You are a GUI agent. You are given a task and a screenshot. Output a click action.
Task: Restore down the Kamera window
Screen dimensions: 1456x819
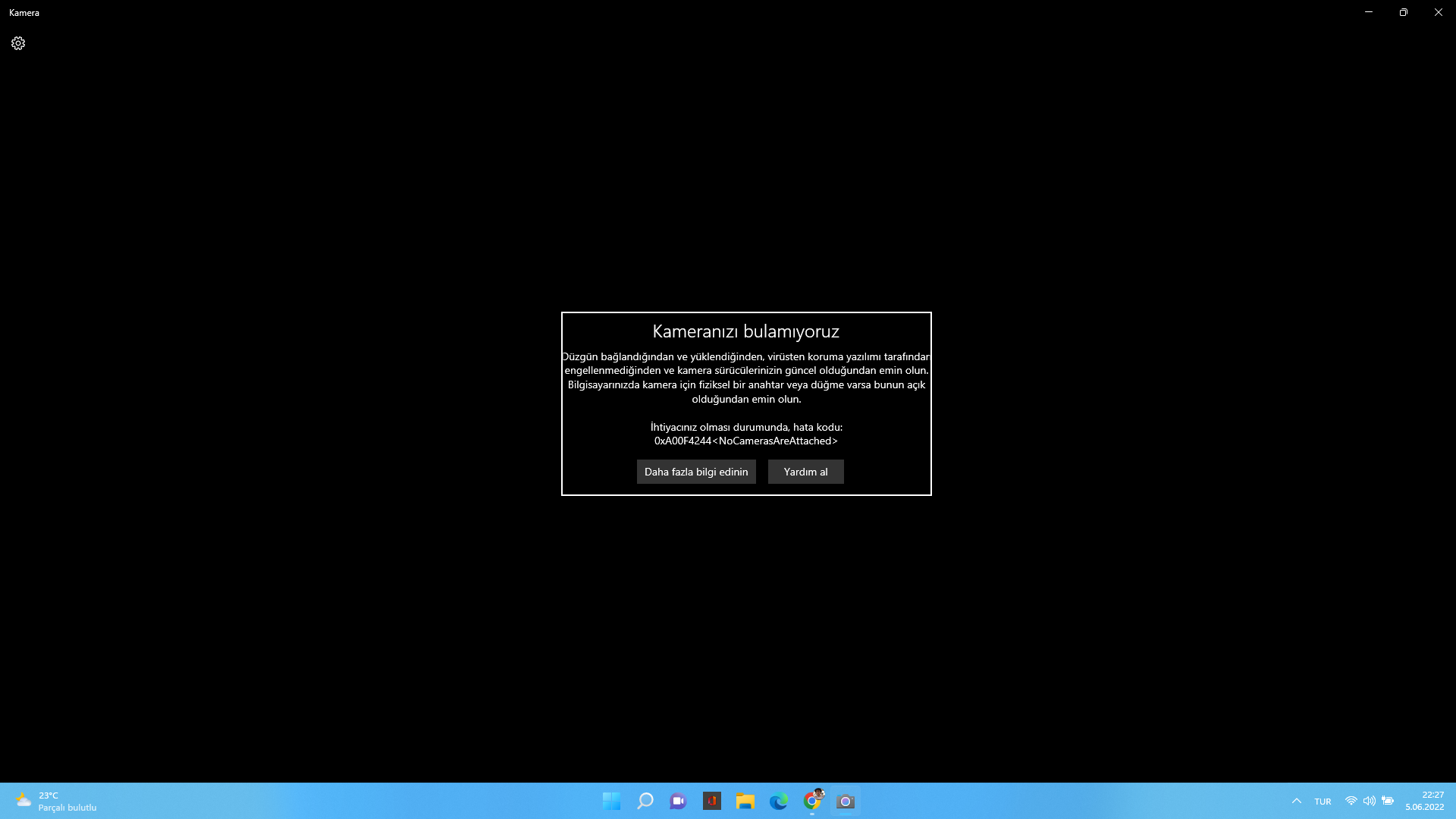click(x=1403, y=12)
